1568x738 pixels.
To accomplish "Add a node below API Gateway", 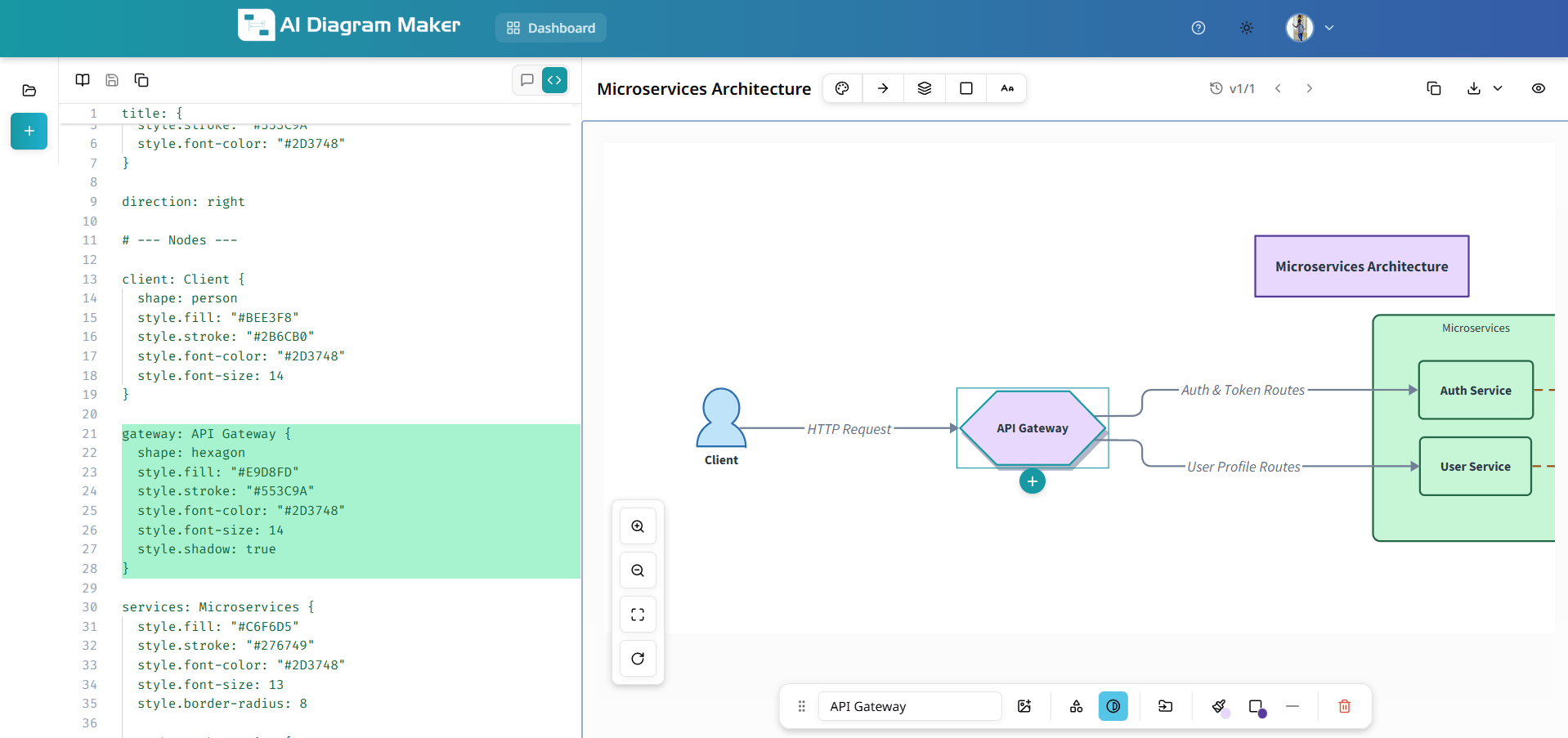I will (1032, 481).
